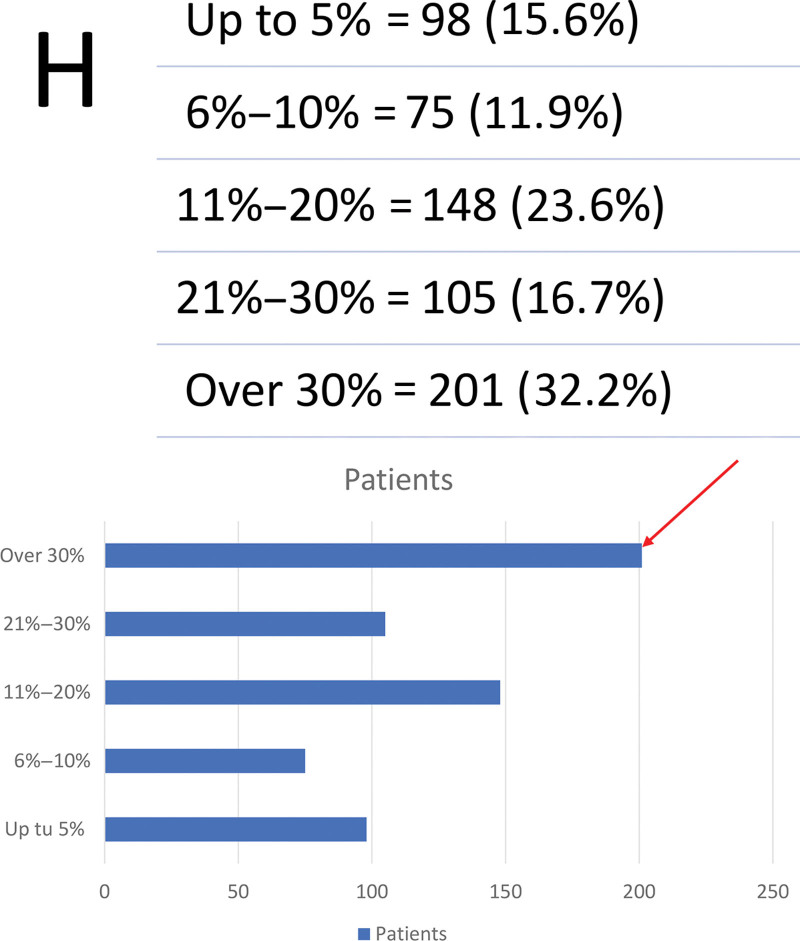Click the Patients legend text
This screenshot has width=800, height=941.
[x=411, y=933]
